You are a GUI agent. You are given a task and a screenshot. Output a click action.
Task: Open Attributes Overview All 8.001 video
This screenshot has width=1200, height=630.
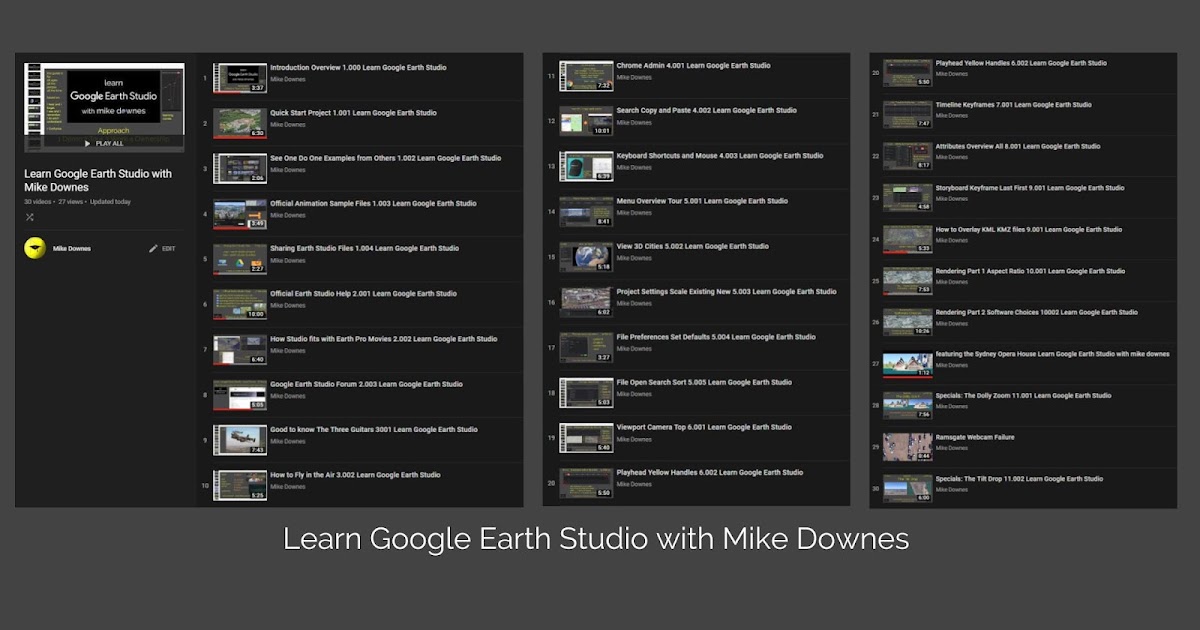(1017, 146)
